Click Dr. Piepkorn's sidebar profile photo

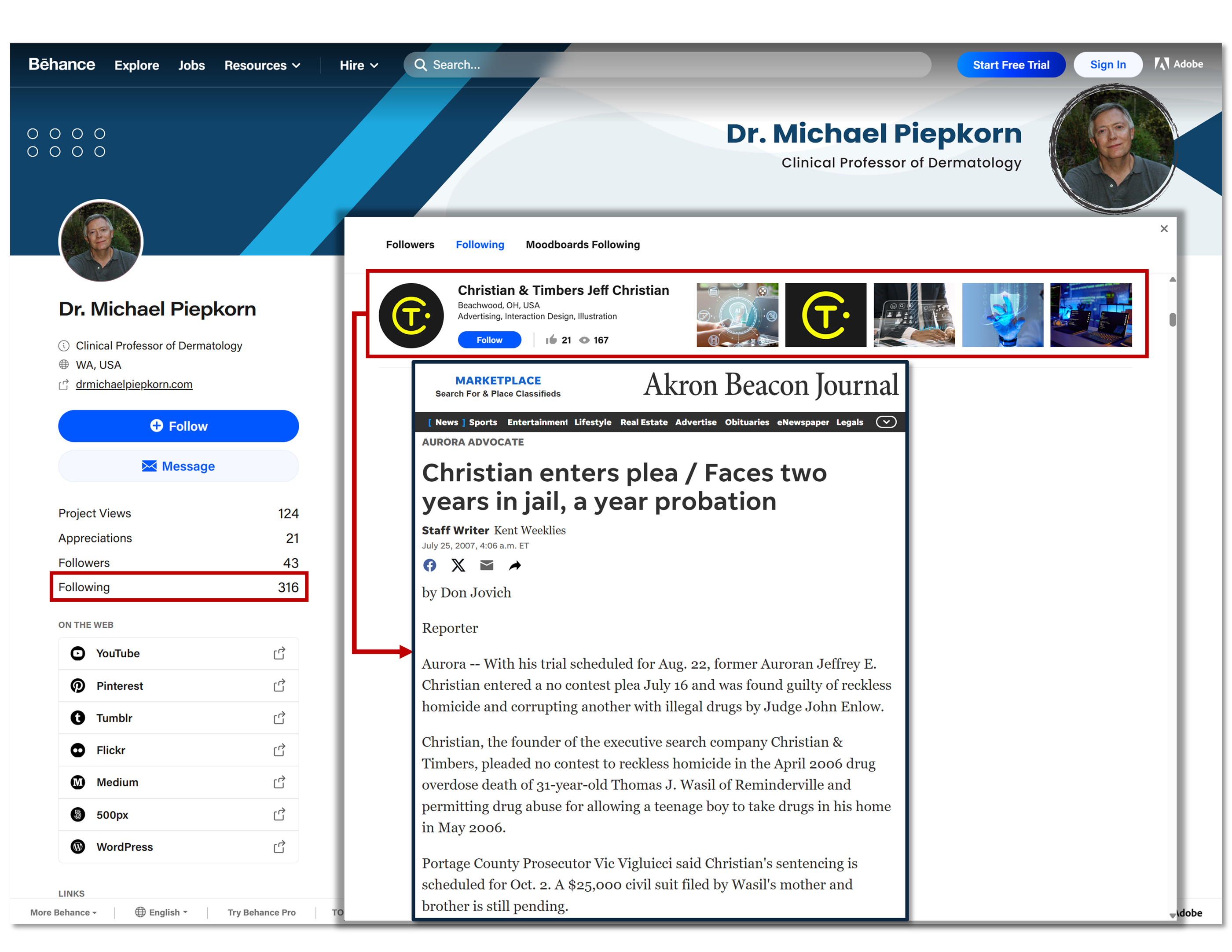pyautogui.click(x=101, y=241)
